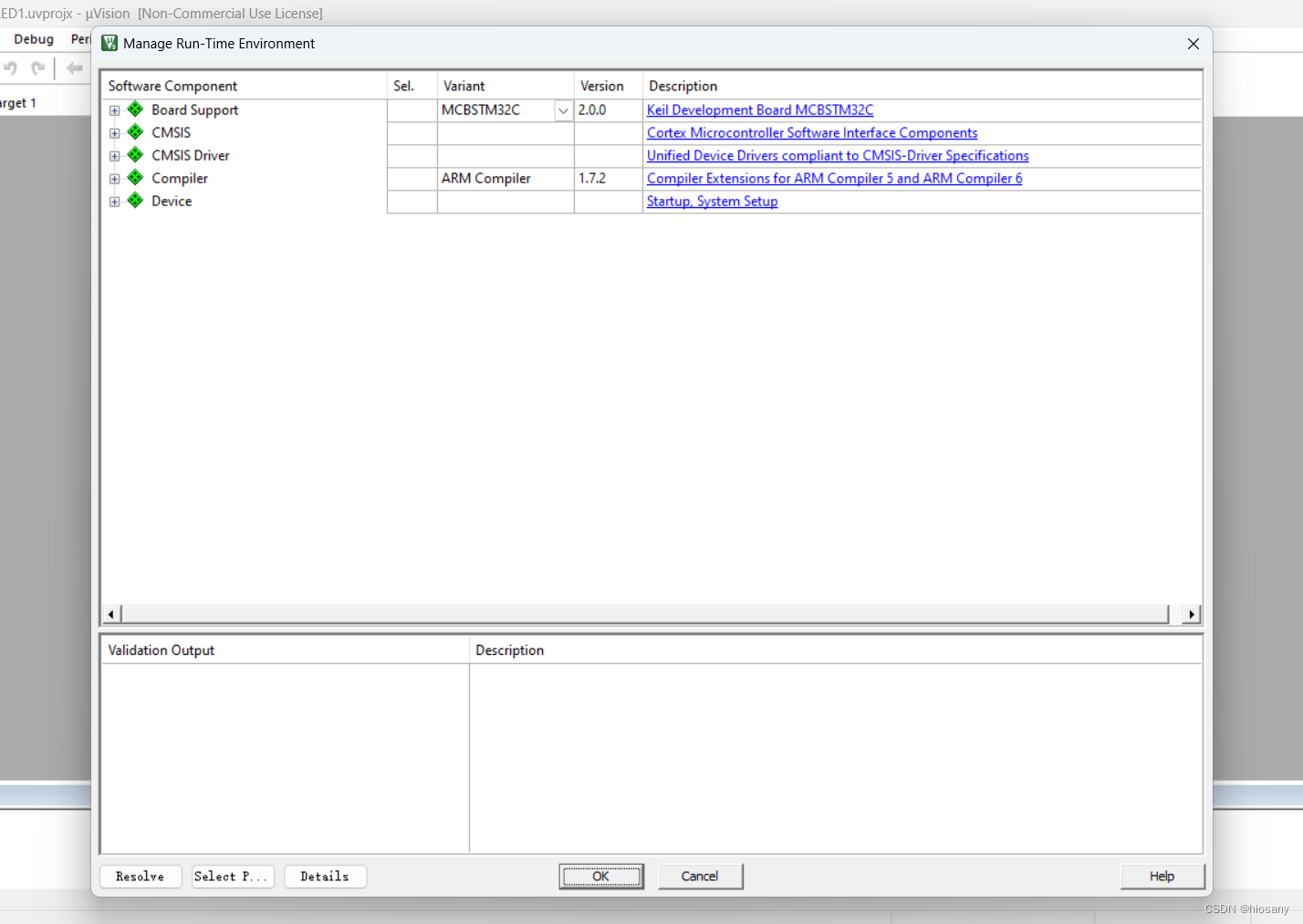The image size is (1303, 924).
Task: Click Undo icon in µVision main toolbar
Action: 11,68
